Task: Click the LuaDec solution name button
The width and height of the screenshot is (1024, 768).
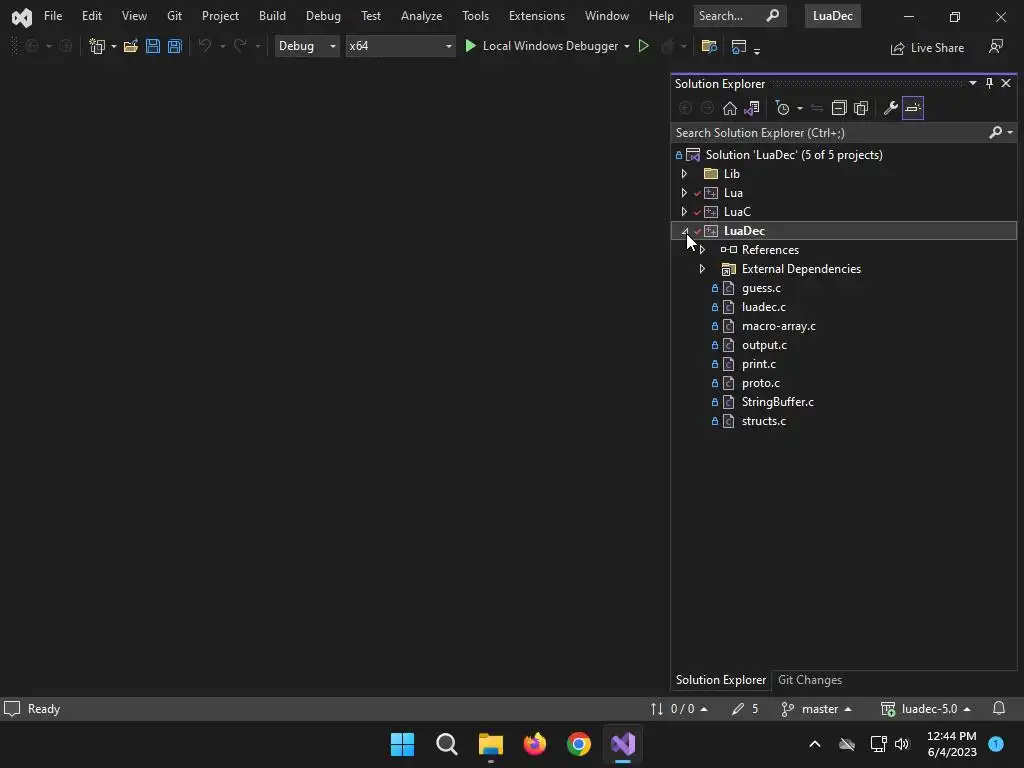Action: pos(833,16)
